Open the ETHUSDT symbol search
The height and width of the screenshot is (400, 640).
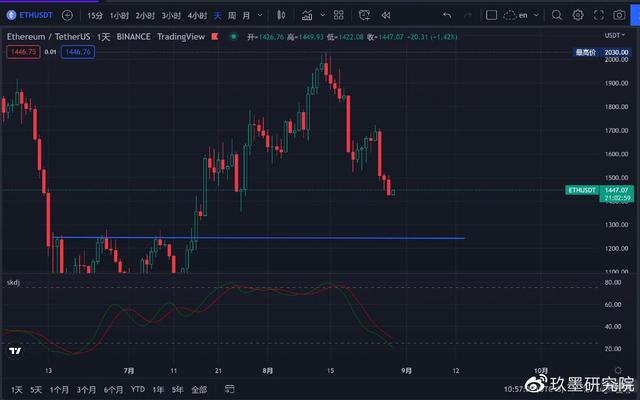point(29,16)
